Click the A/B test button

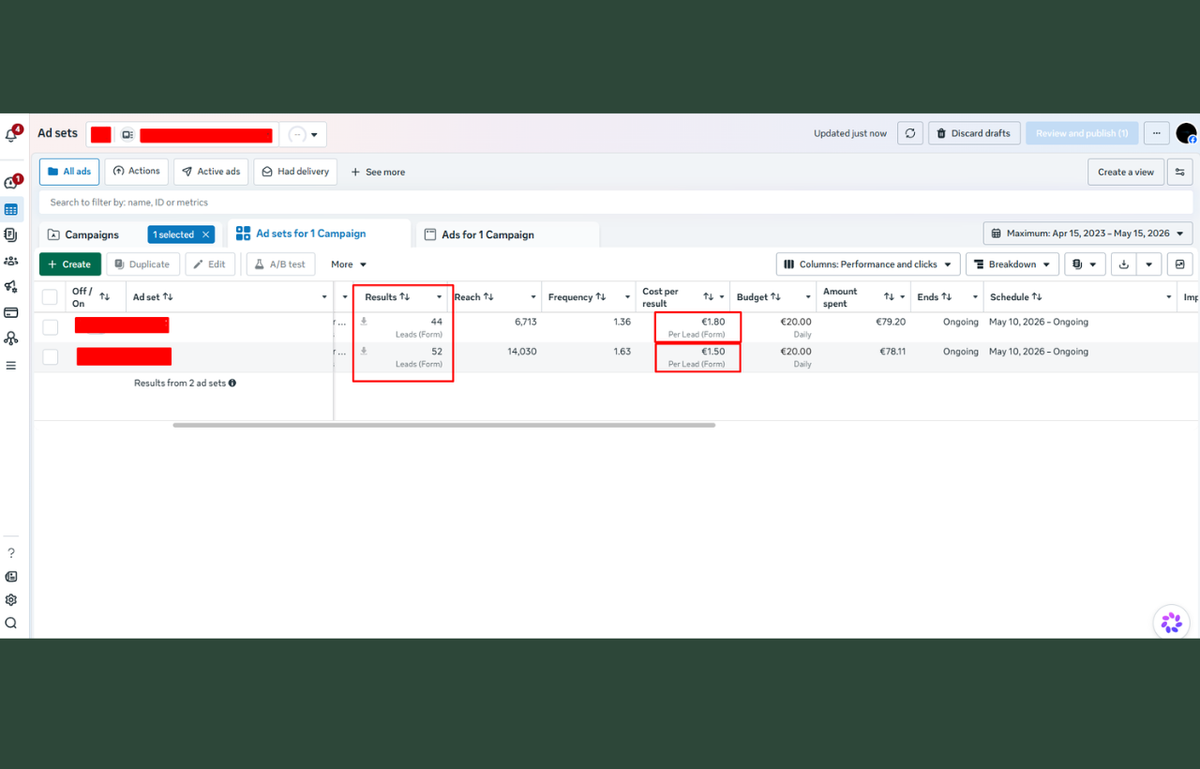(281, 264)
